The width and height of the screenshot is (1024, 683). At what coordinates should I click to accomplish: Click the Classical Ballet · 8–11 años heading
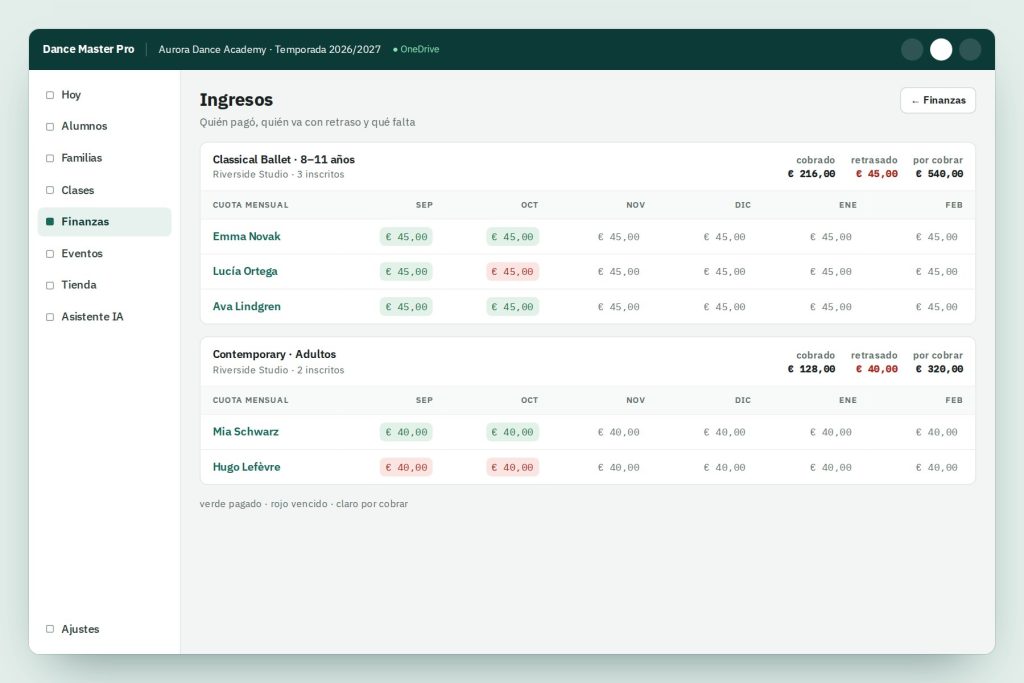click(283, 159)
